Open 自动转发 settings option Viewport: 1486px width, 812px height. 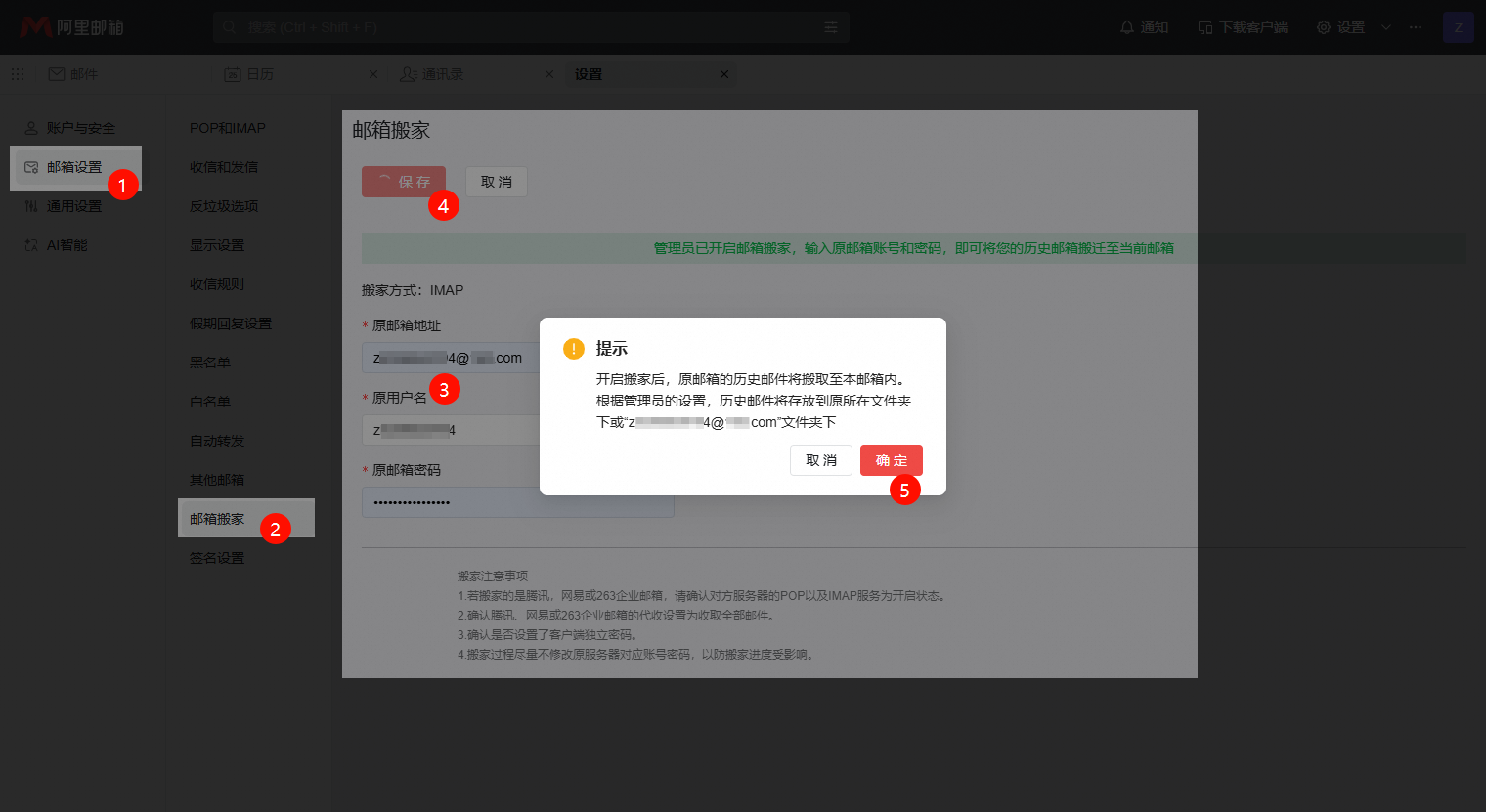click(x=217, y=441)
